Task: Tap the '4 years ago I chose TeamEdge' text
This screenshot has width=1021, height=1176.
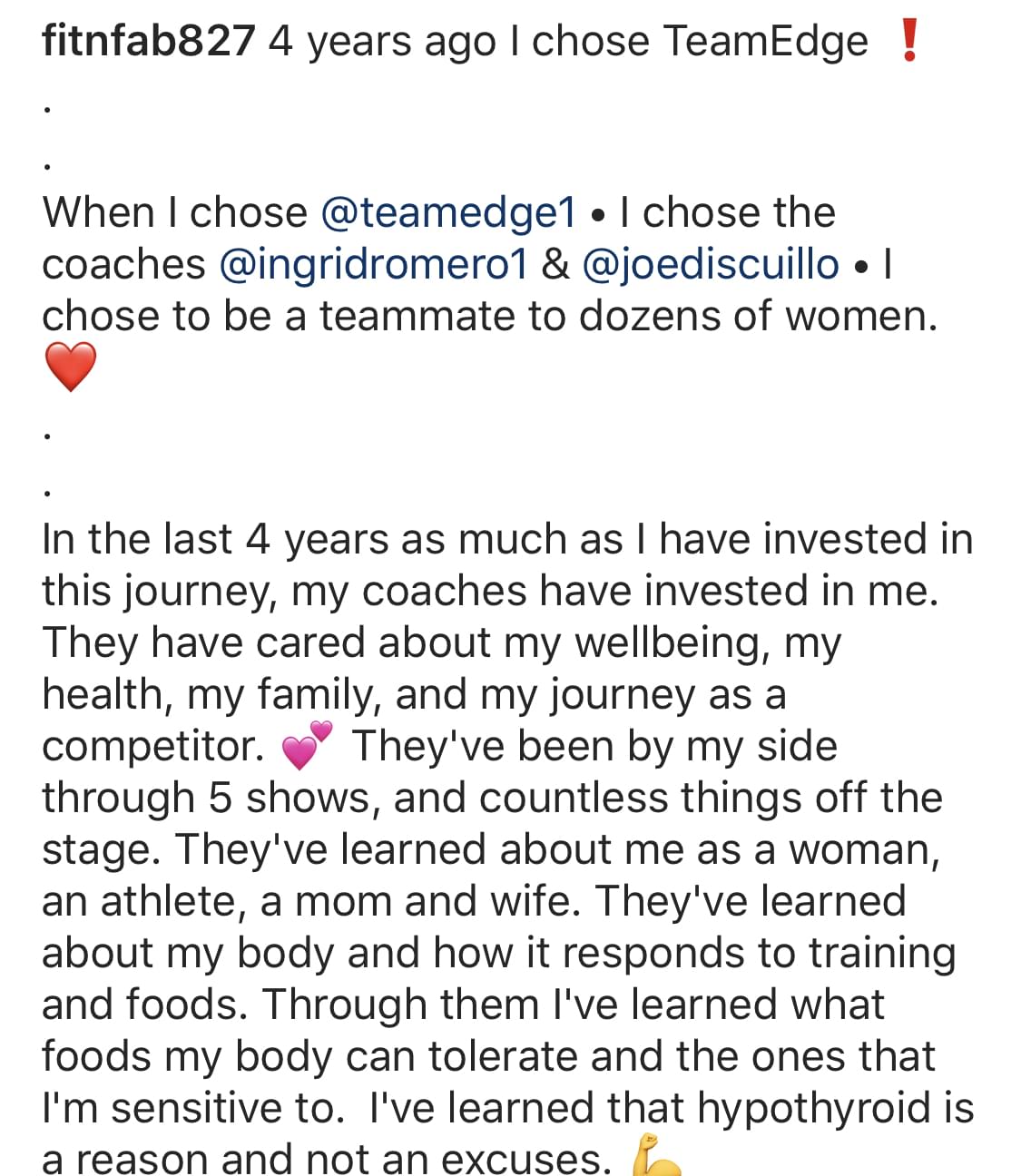Action: coord(568,42)
